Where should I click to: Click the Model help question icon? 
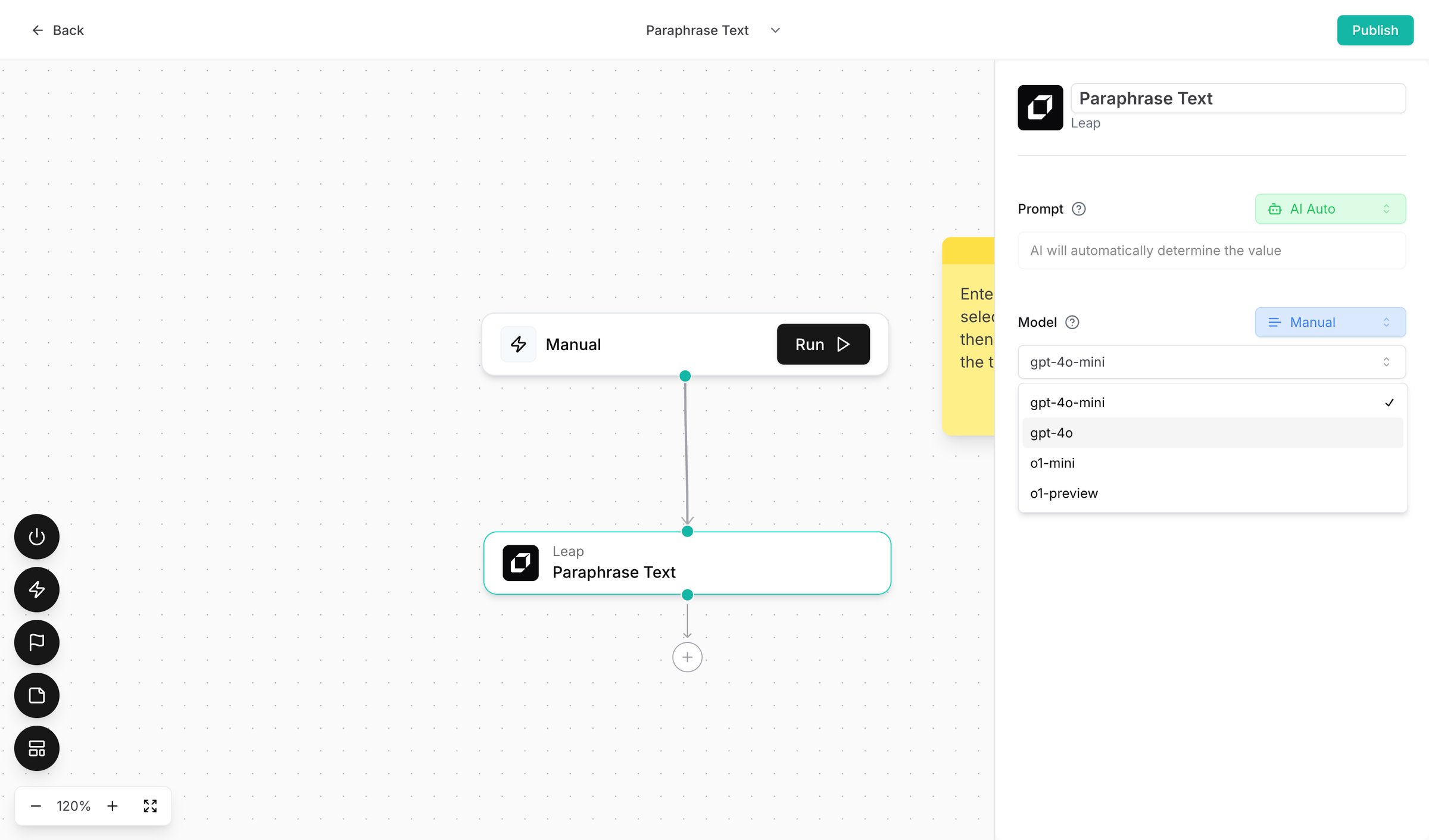click(1072, 322)
